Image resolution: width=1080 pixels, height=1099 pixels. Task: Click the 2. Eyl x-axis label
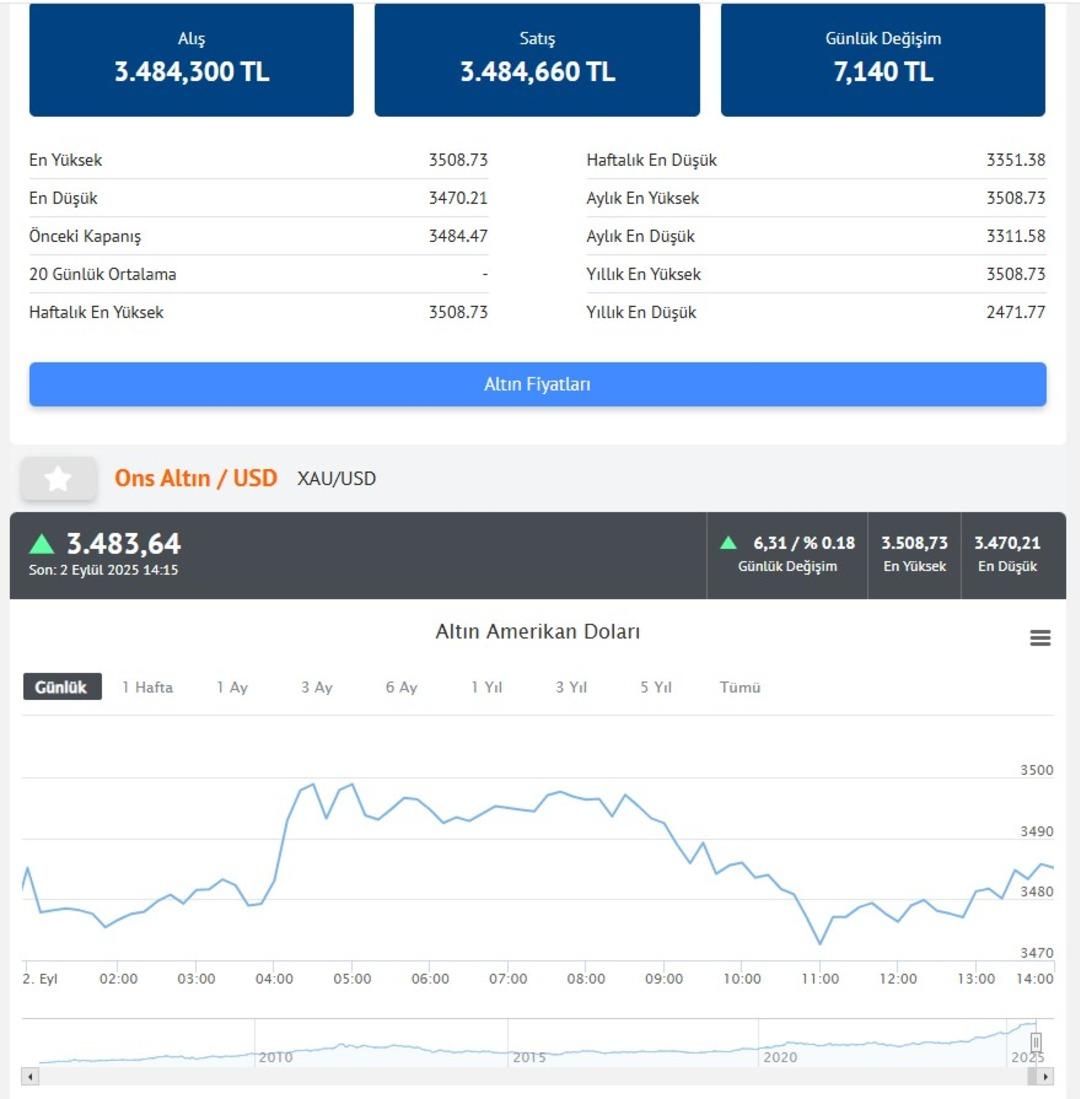pyautogui.click(x=40, y=978)
